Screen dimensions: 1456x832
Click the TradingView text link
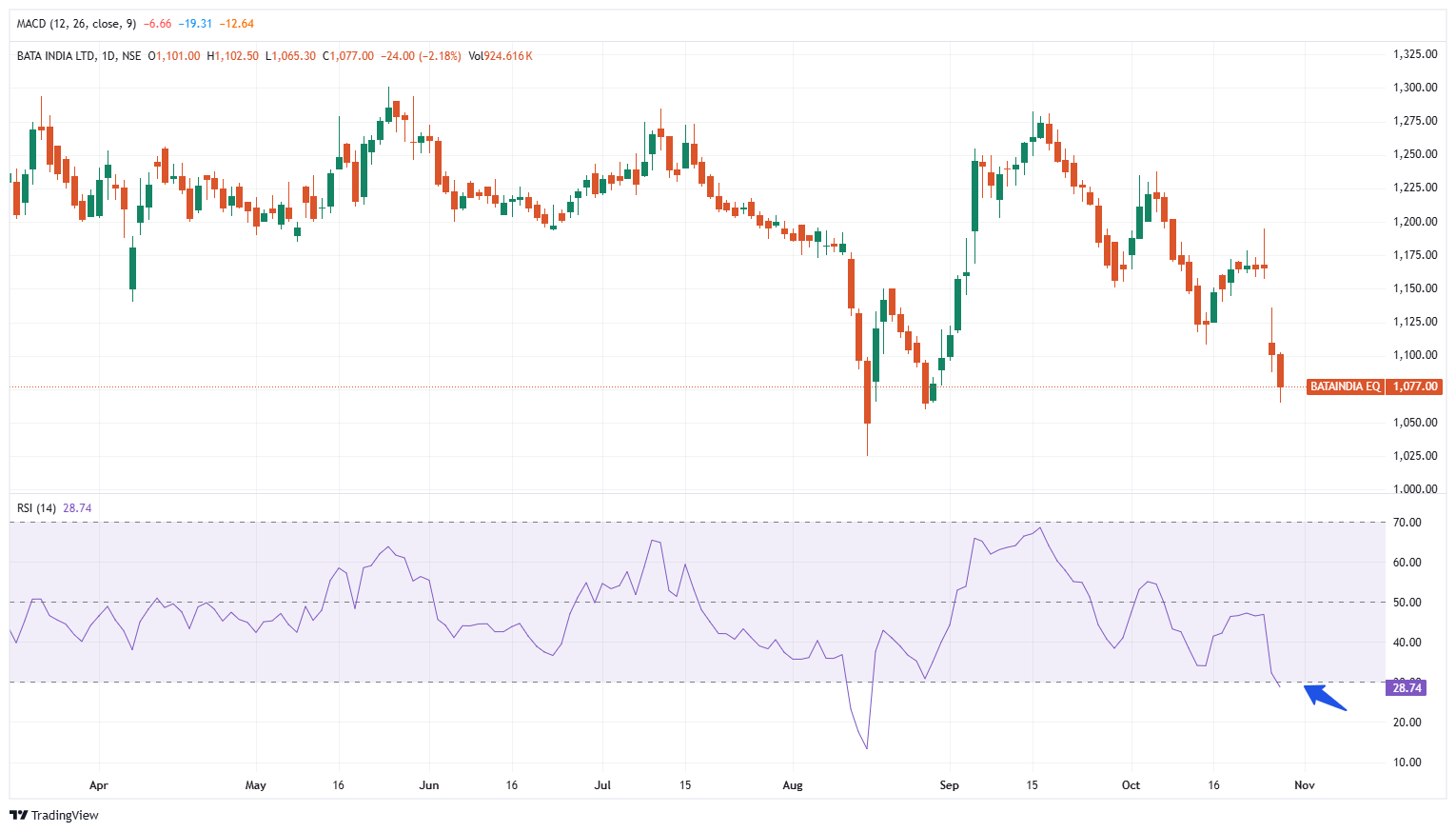point(65,816)
